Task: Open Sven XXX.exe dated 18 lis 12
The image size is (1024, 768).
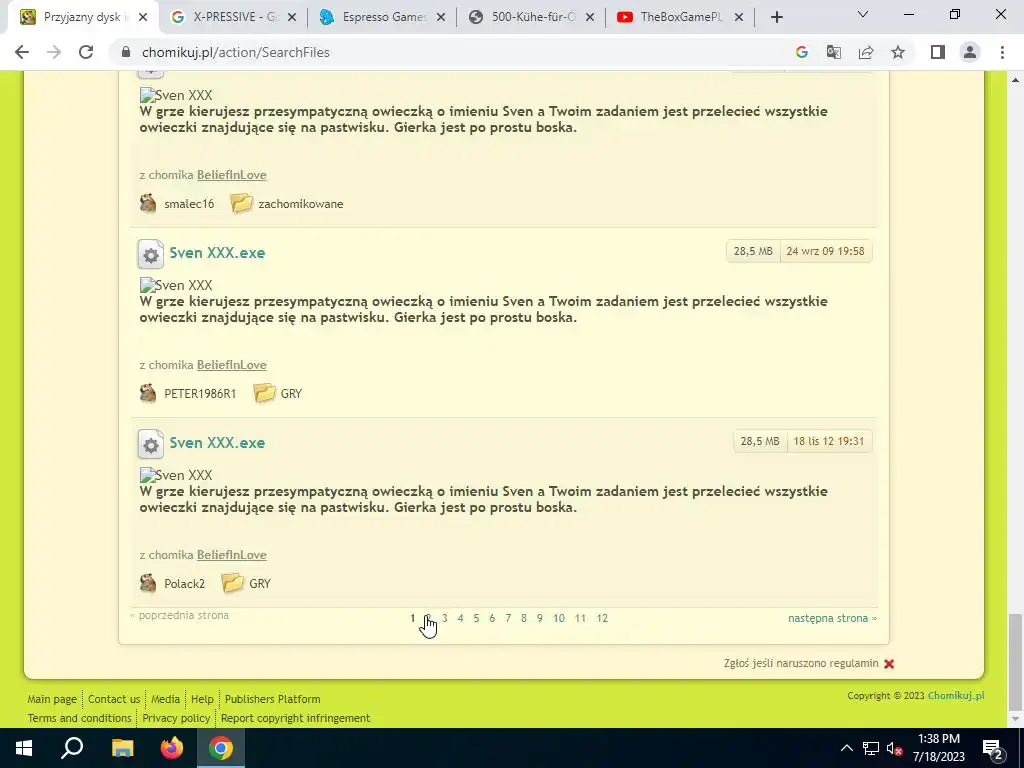Action: pos(217,443)
